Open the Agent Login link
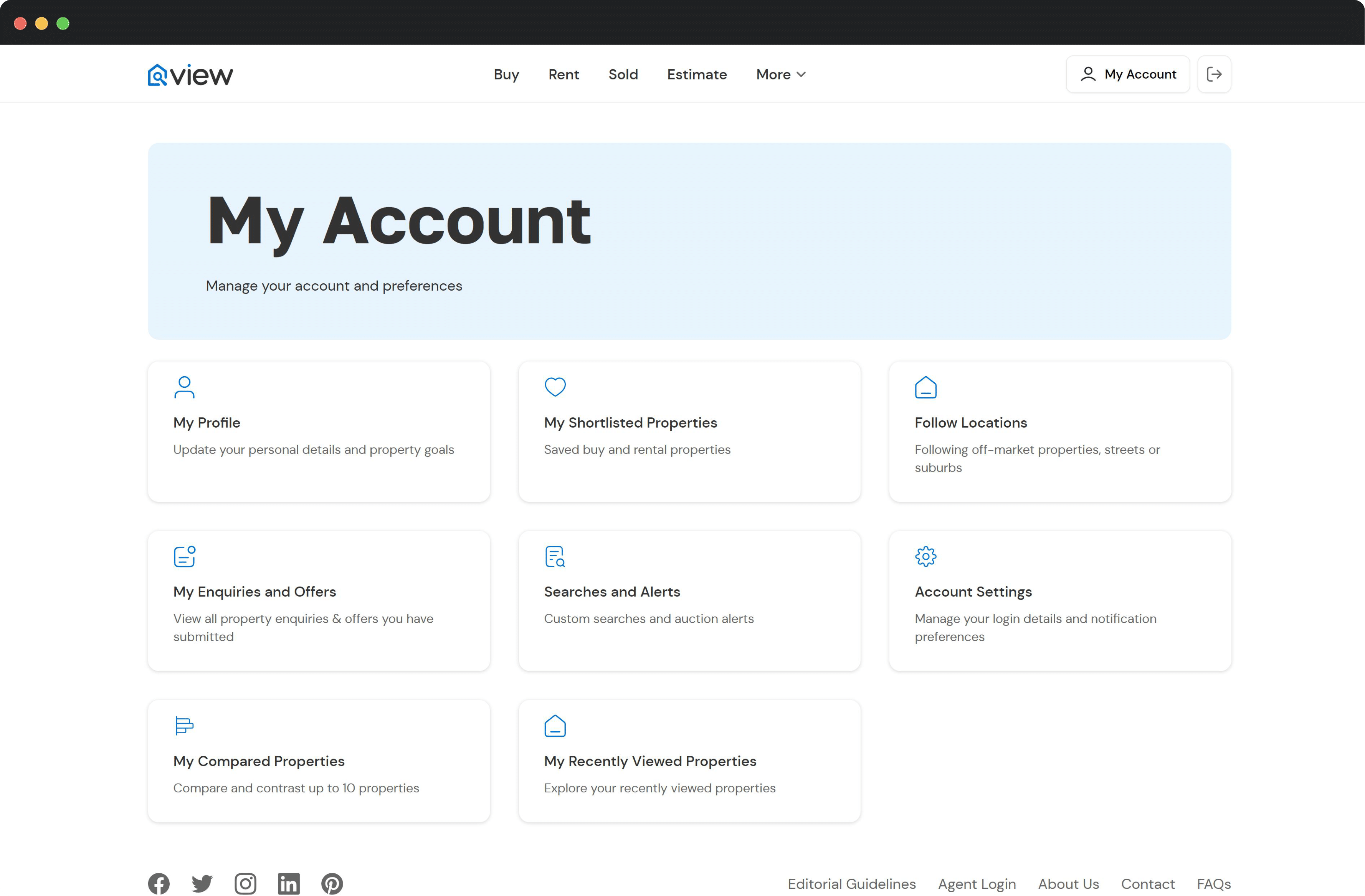Image resolution: width=1365 pixels, height=896 pixels. 977,884
